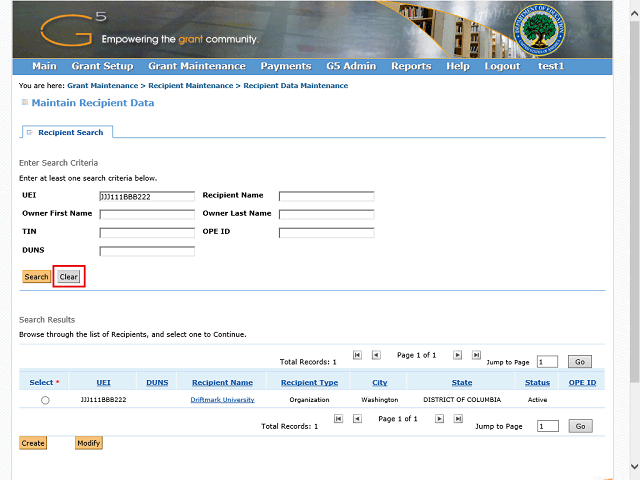The height and width of the screenshot is (480, 640).
Task: Click the Department of Education seal
Action: tap(539, 31)
